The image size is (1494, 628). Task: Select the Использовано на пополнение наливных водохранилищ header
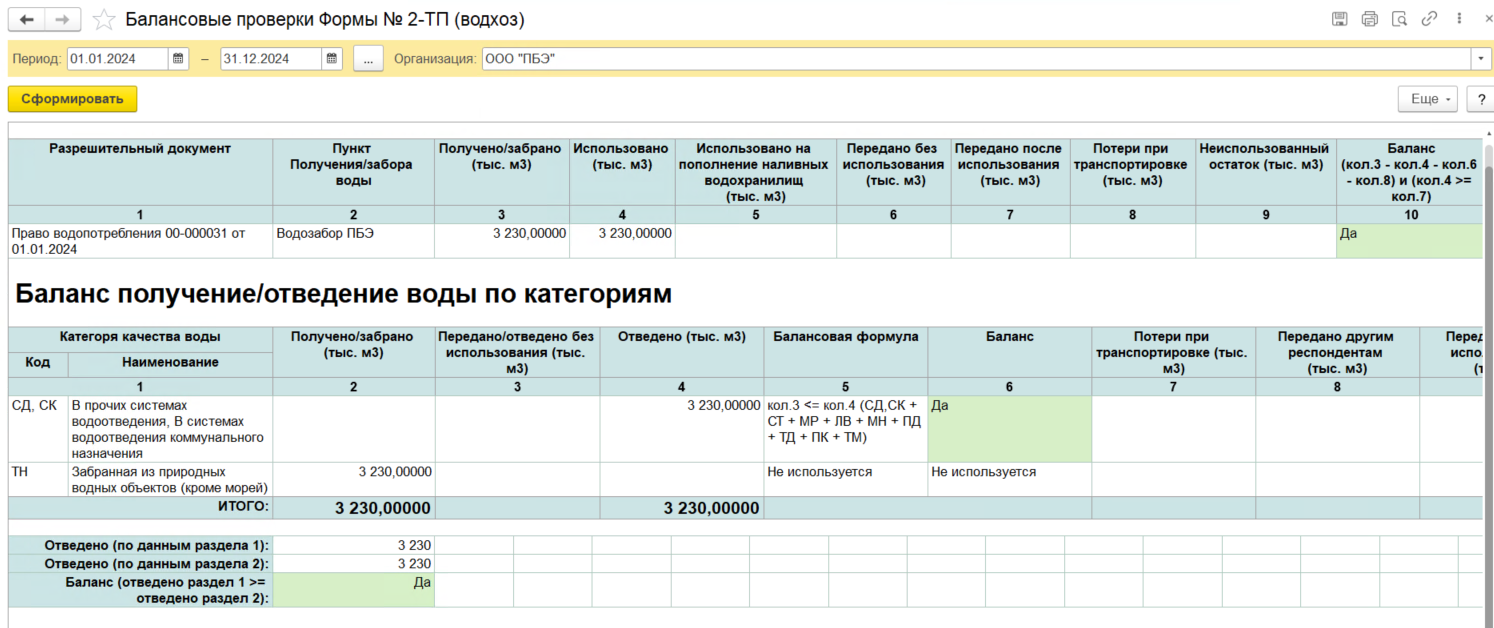pyautogui.click(x=756, y=172)
